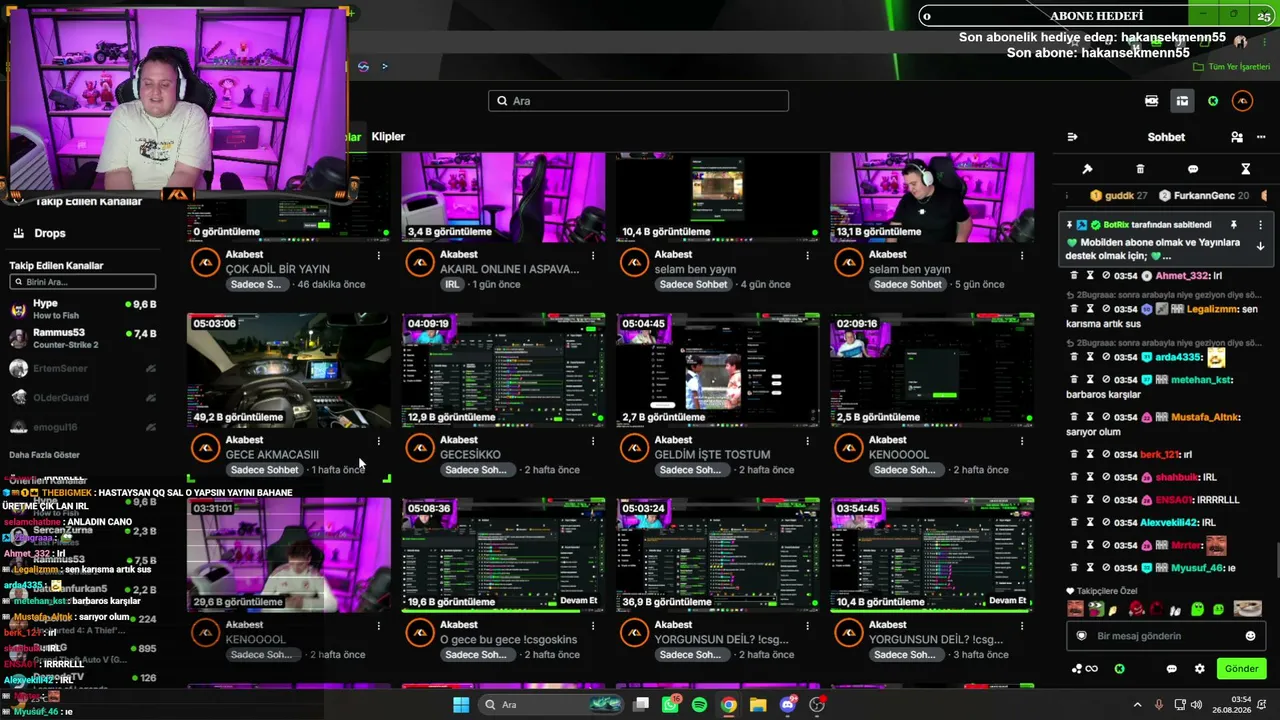This screenshot has height=720, width=1280.
Task: Open chat users list icon
Action: pos(1237,137)
